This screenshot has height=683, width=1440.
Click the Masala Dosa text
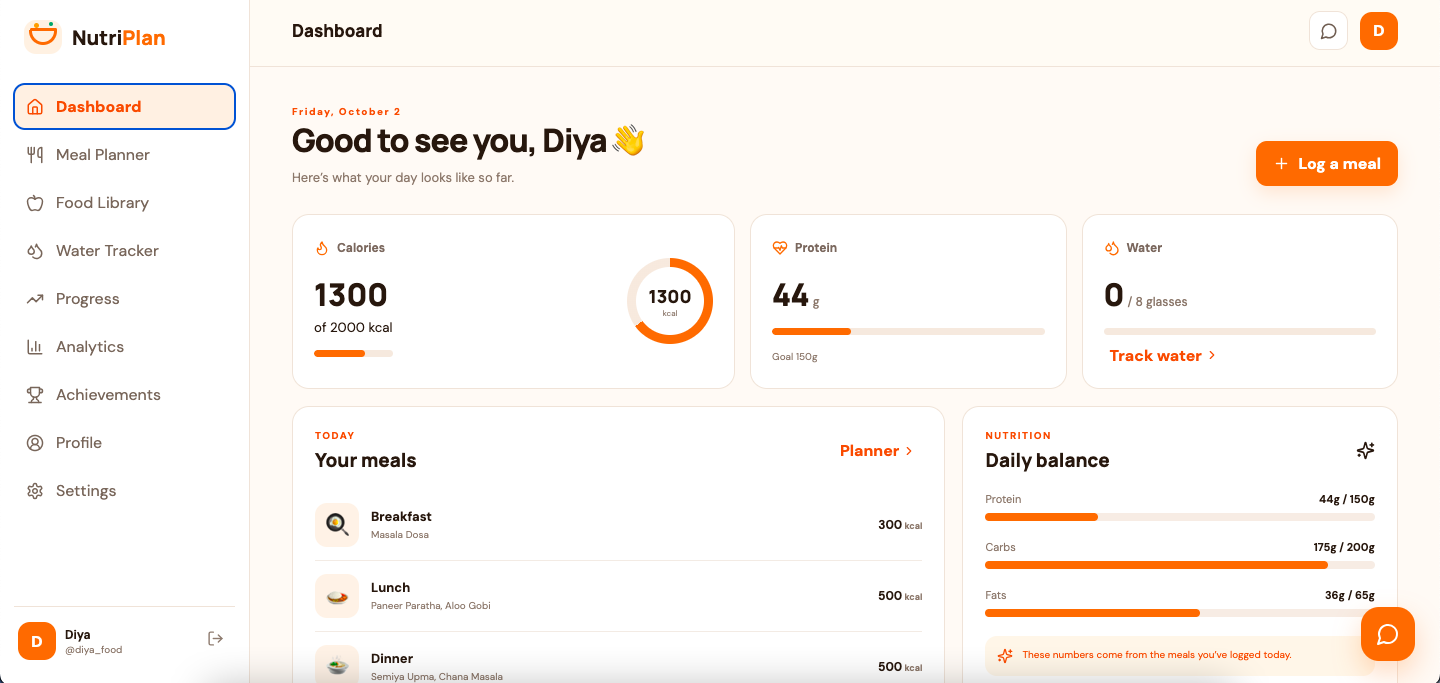coord(400,535)
